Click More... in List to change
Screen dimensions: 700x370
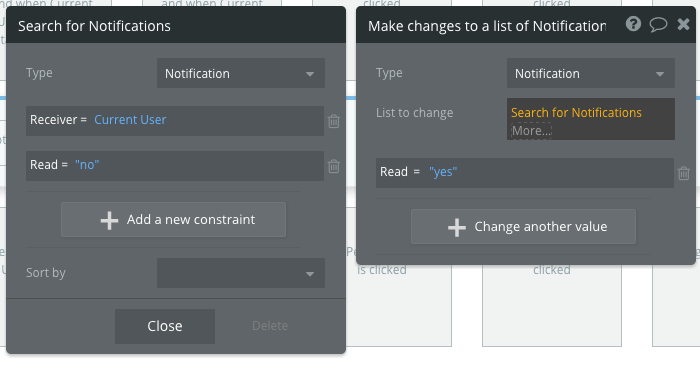(531, 131)
